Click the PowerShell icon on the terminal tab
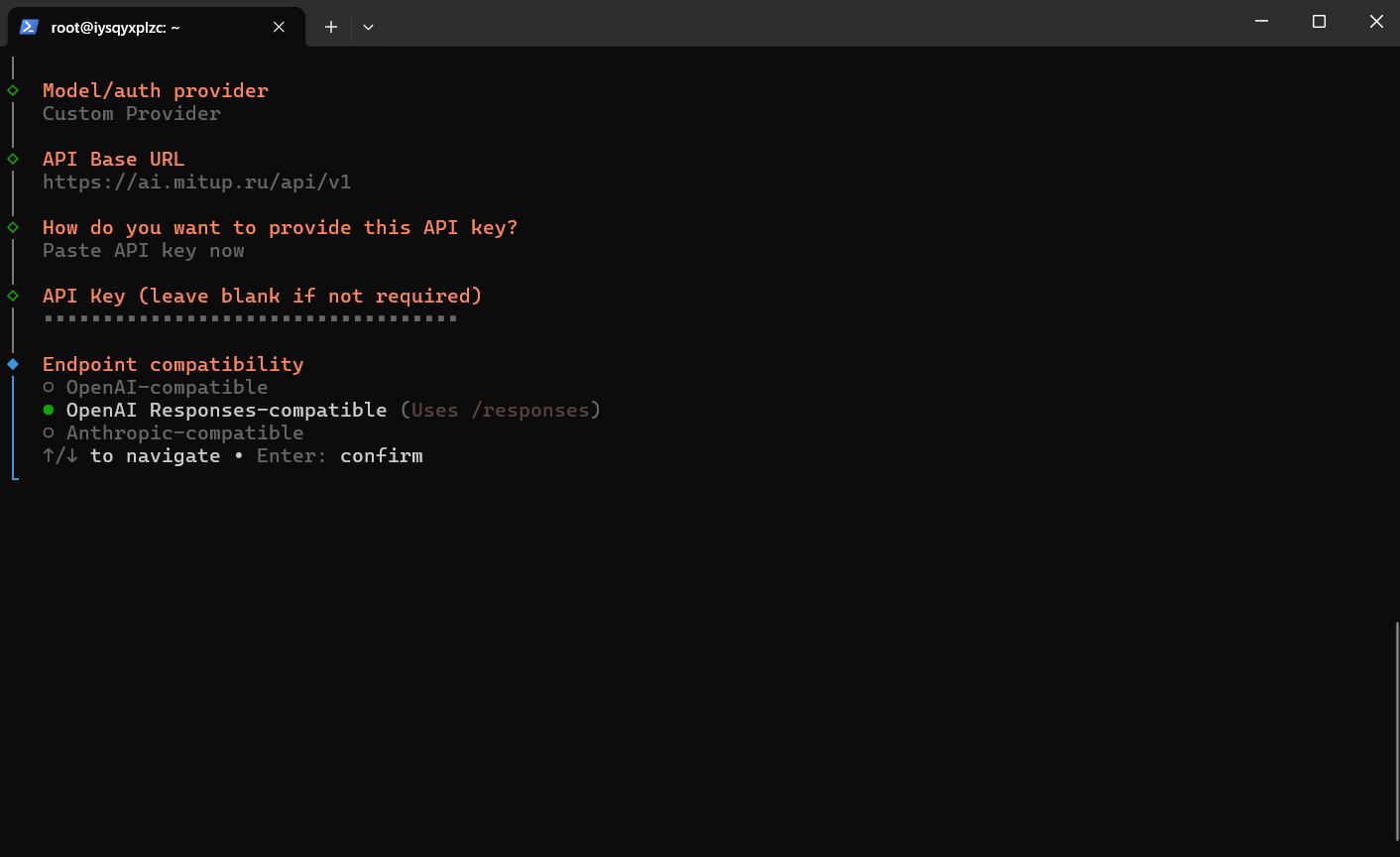Viewport: 1400px width, 857px height. pyautogui.click(x=29, y=27)
